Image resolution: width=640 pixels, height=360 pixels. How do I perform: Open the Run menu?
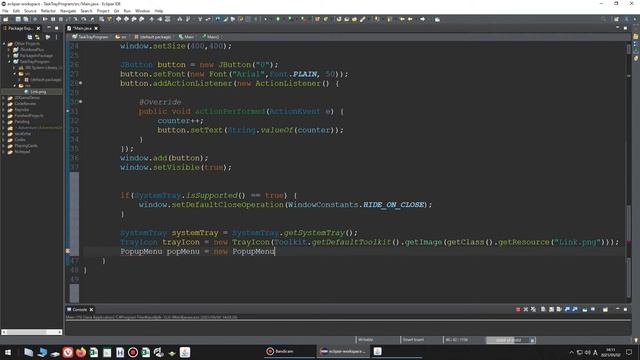(x=127, y=11)
